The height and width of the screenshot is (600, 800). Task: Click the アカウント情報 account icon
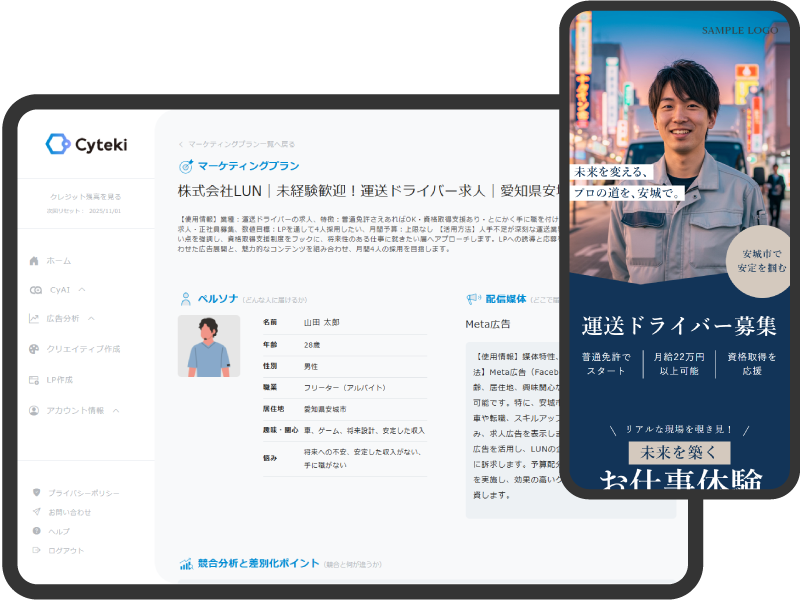(x=32, y=410)
